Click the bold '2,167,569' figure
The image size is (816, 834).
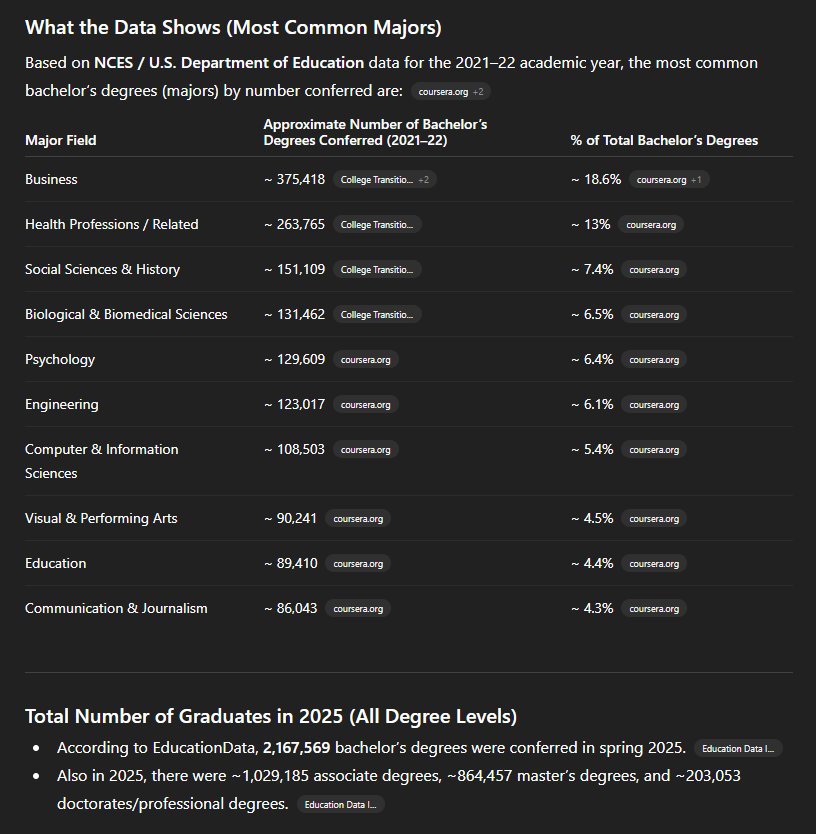[x=296, y=748]
